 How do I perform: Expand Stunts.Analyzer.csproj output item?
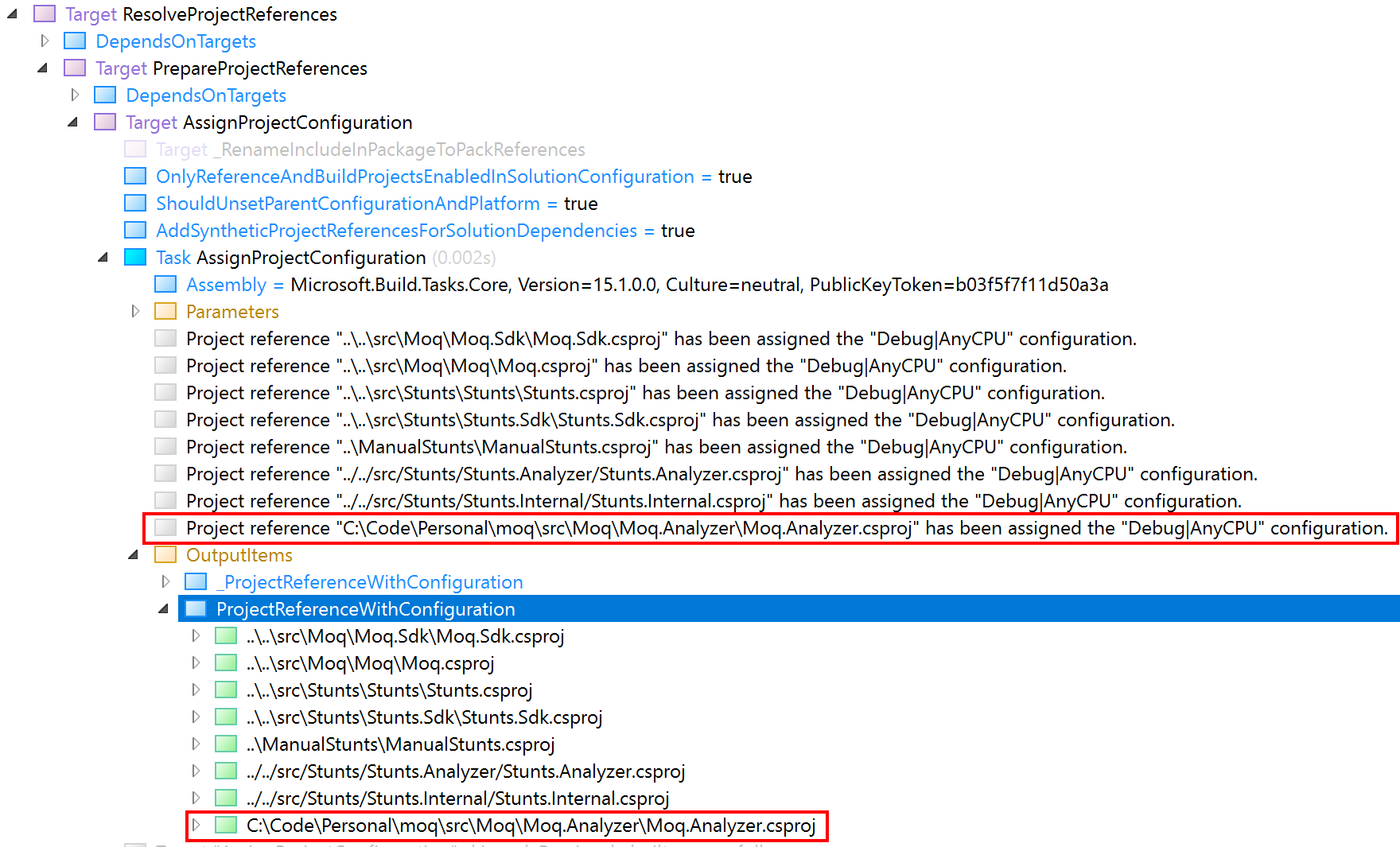[x=196, y=771]
